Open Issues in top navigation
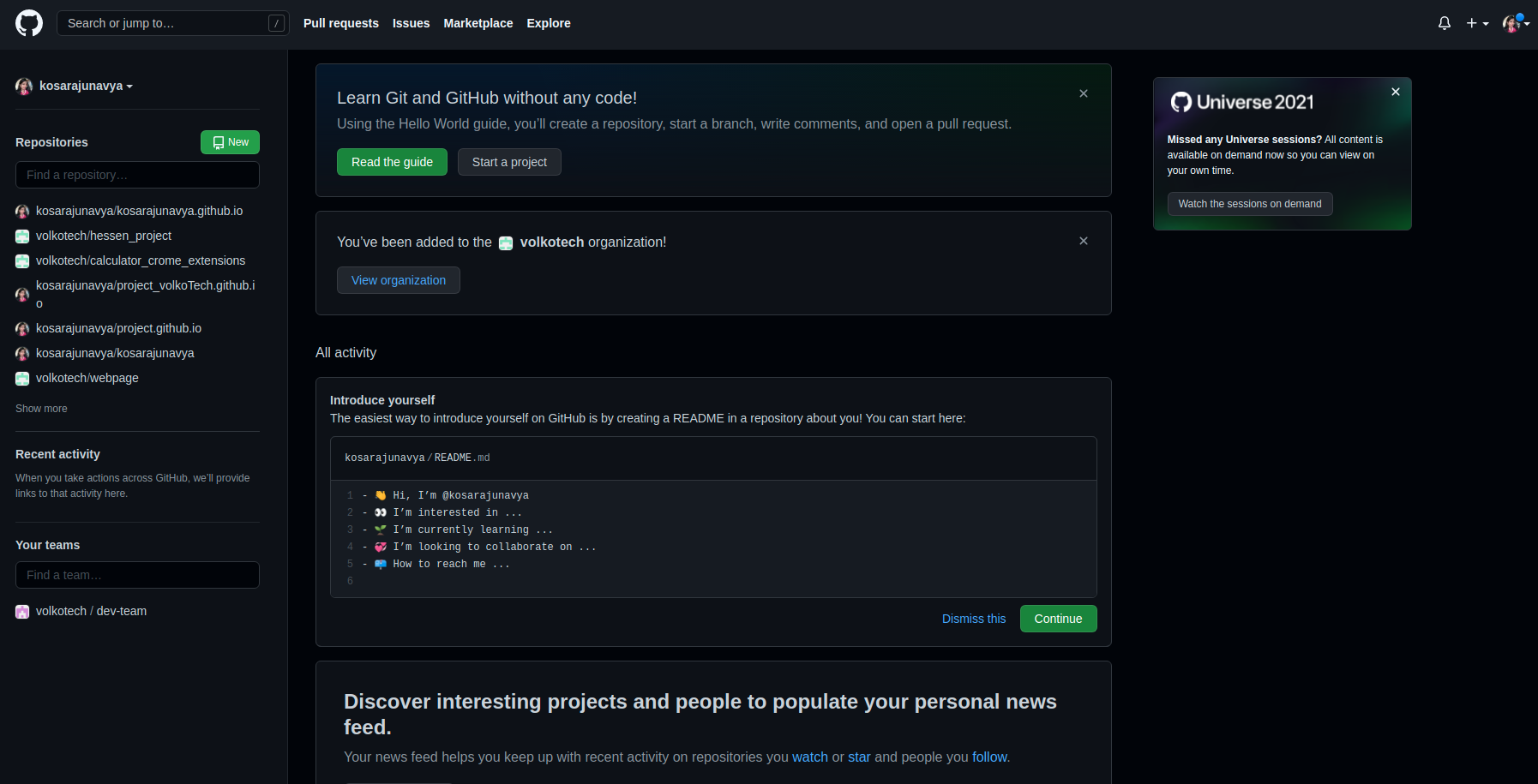 pyautogui.click(x=412, y=23)
